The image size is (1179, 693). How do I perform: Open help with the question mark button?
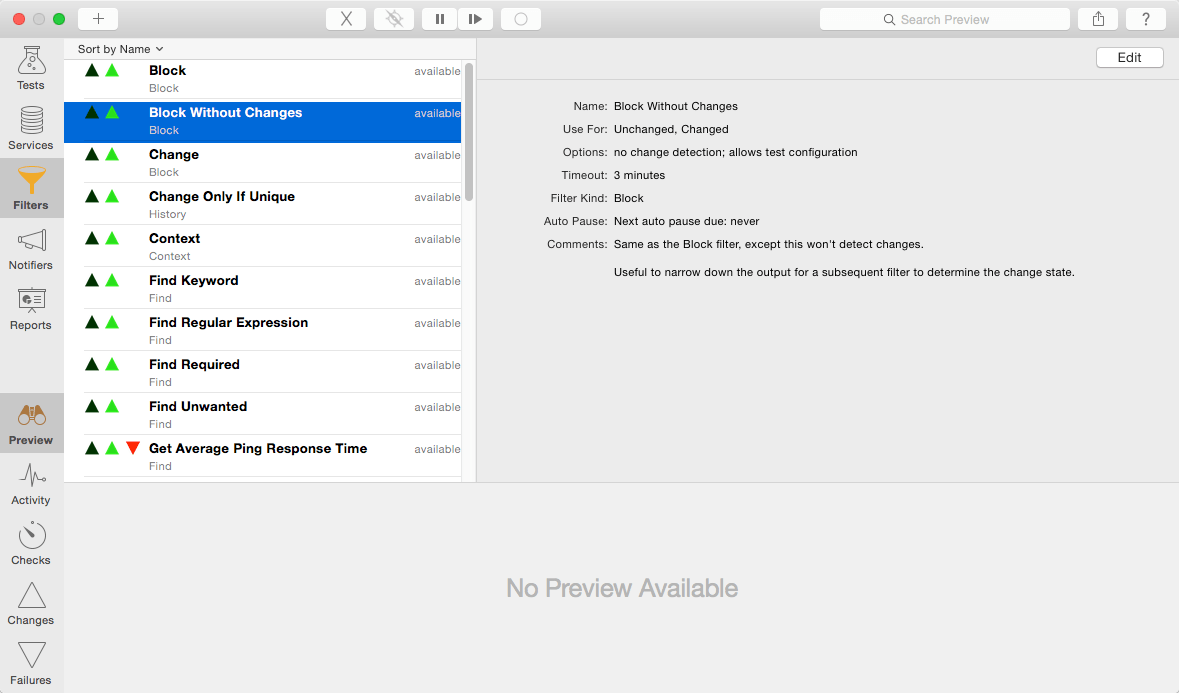1146,19
